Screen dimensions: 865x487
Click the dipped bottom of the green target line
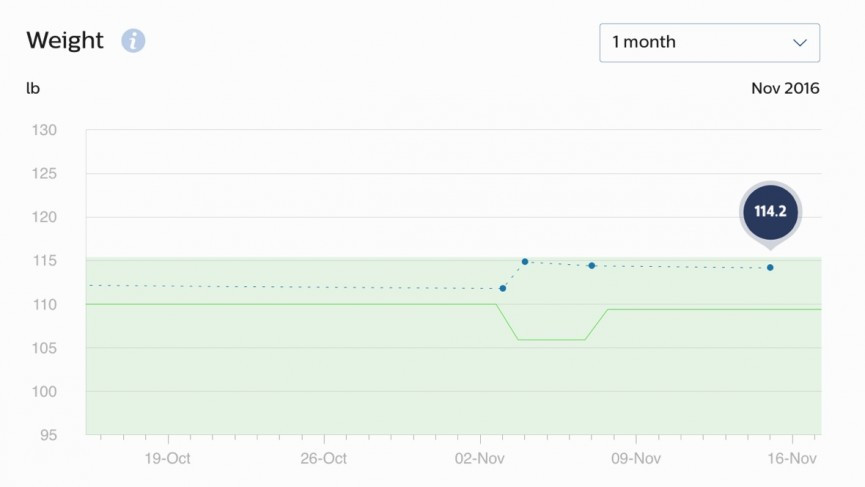tap(551, 340)
